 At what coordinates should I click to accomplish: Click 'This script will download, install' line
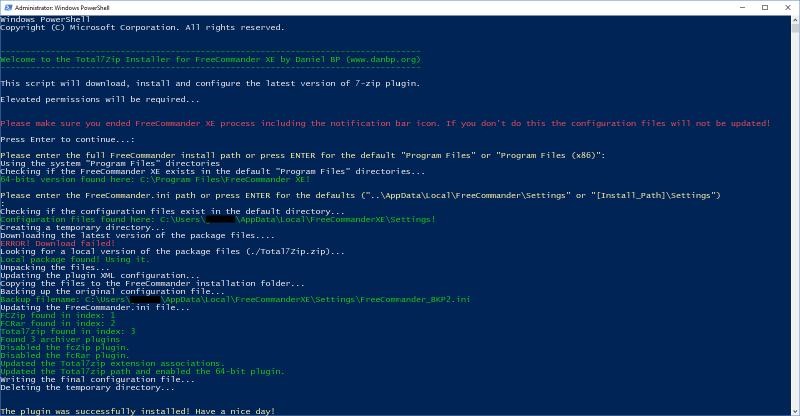[x=210, y=84]
